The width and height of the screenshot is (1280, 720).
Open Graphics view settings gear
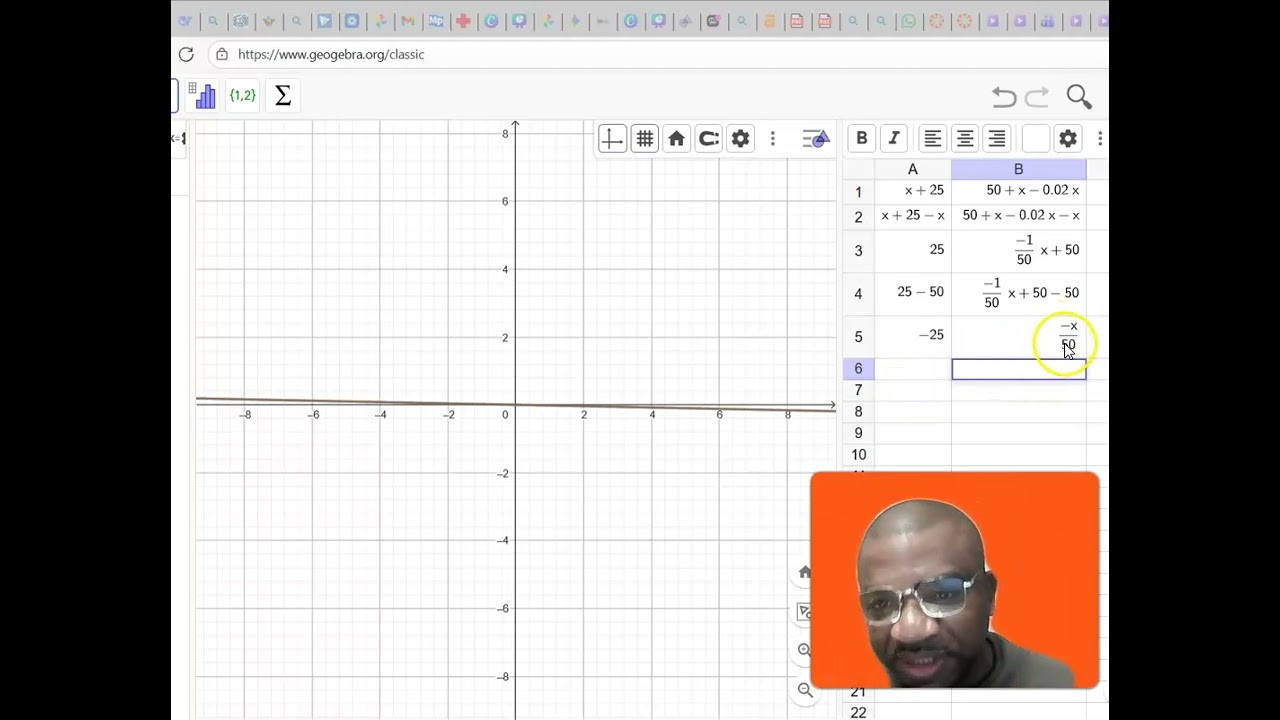click(x=741, y=139)
